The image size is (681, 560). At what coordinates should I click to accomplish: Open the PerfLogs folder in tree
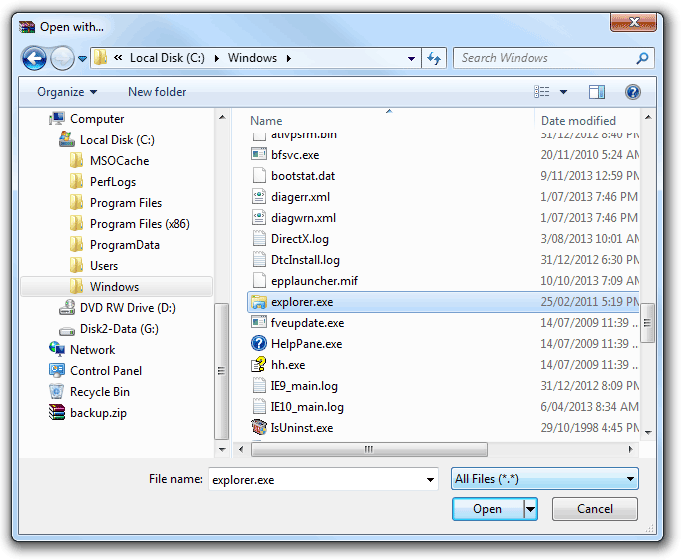(x=113, y=182)
